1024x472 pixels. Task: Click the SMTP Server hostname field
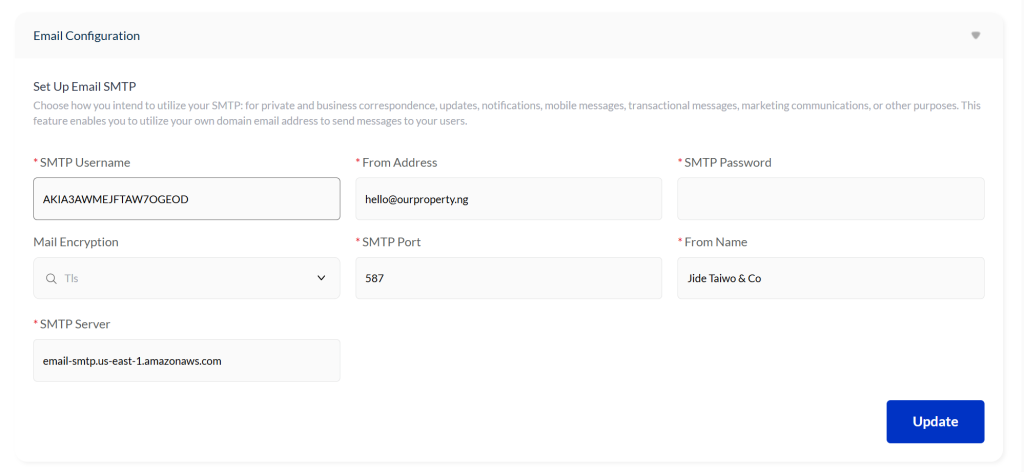click(x=186, y=360)
